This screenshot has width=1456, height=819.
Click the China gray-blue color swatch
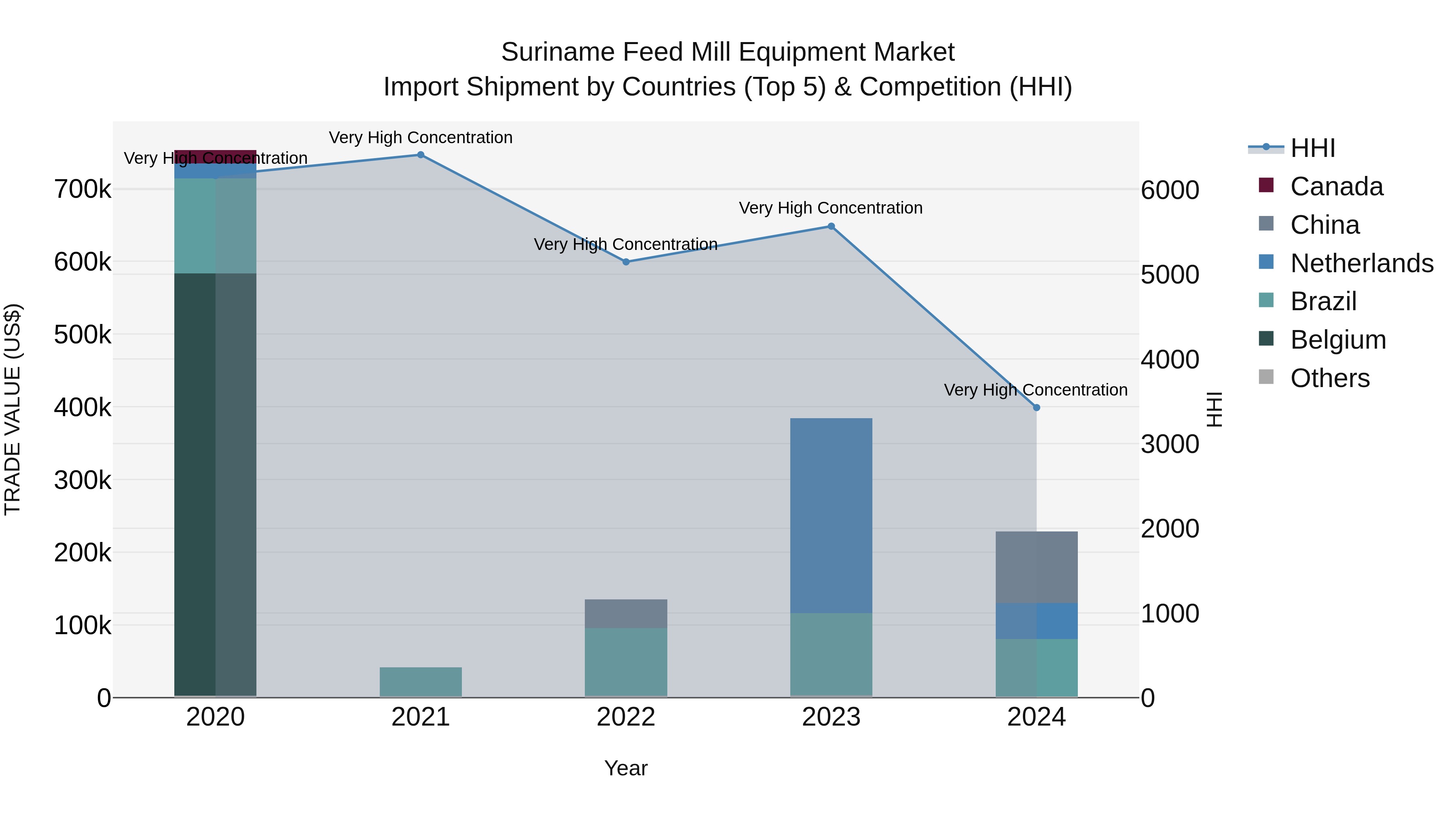point(1266,224)
